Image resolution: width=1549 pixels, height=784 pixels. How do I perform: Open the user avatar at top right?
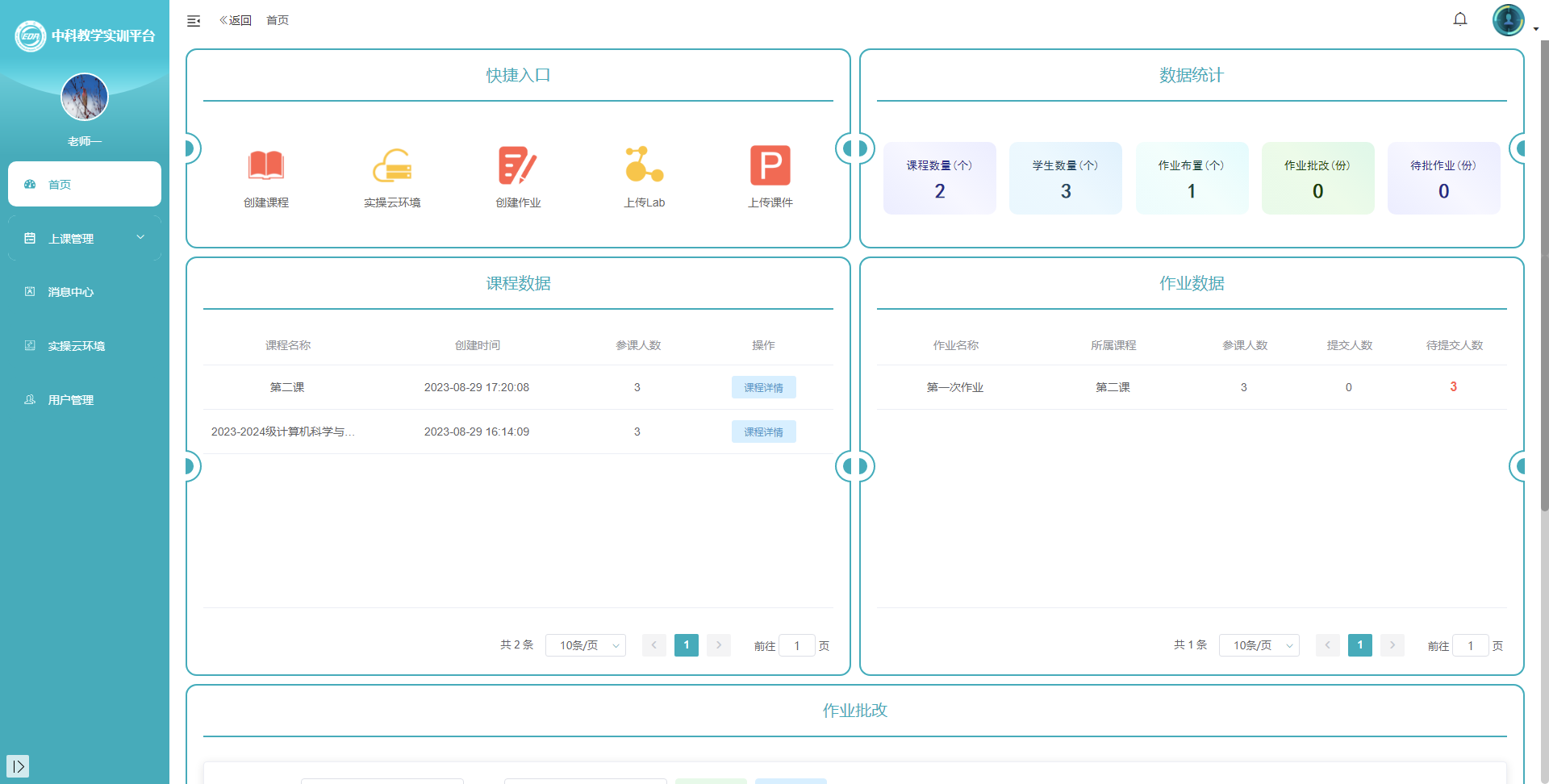1508,20
